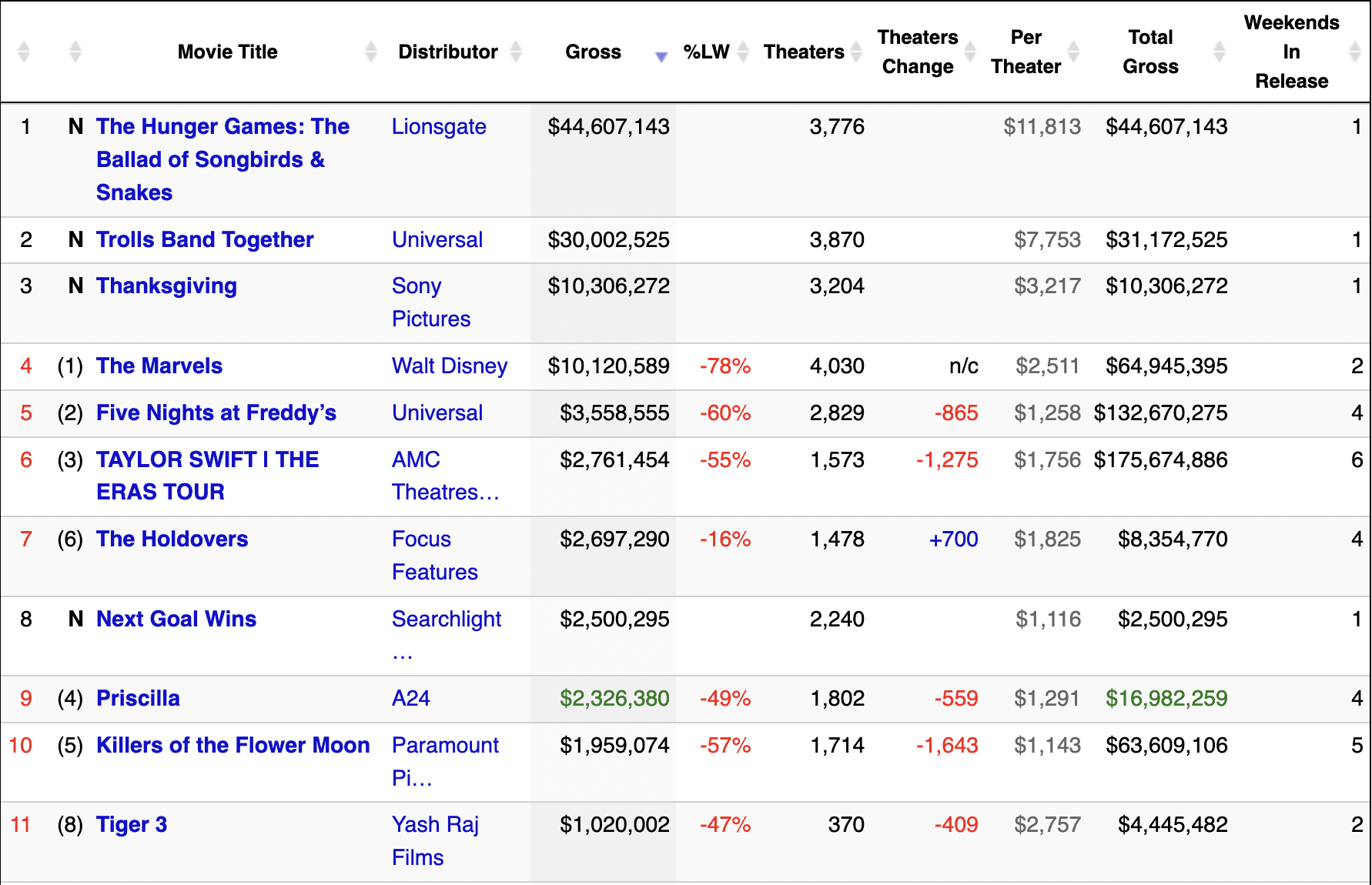The width and height of the screenshot is (1372, 885).
Task: Open A24 distributor link
Action: 411,699
